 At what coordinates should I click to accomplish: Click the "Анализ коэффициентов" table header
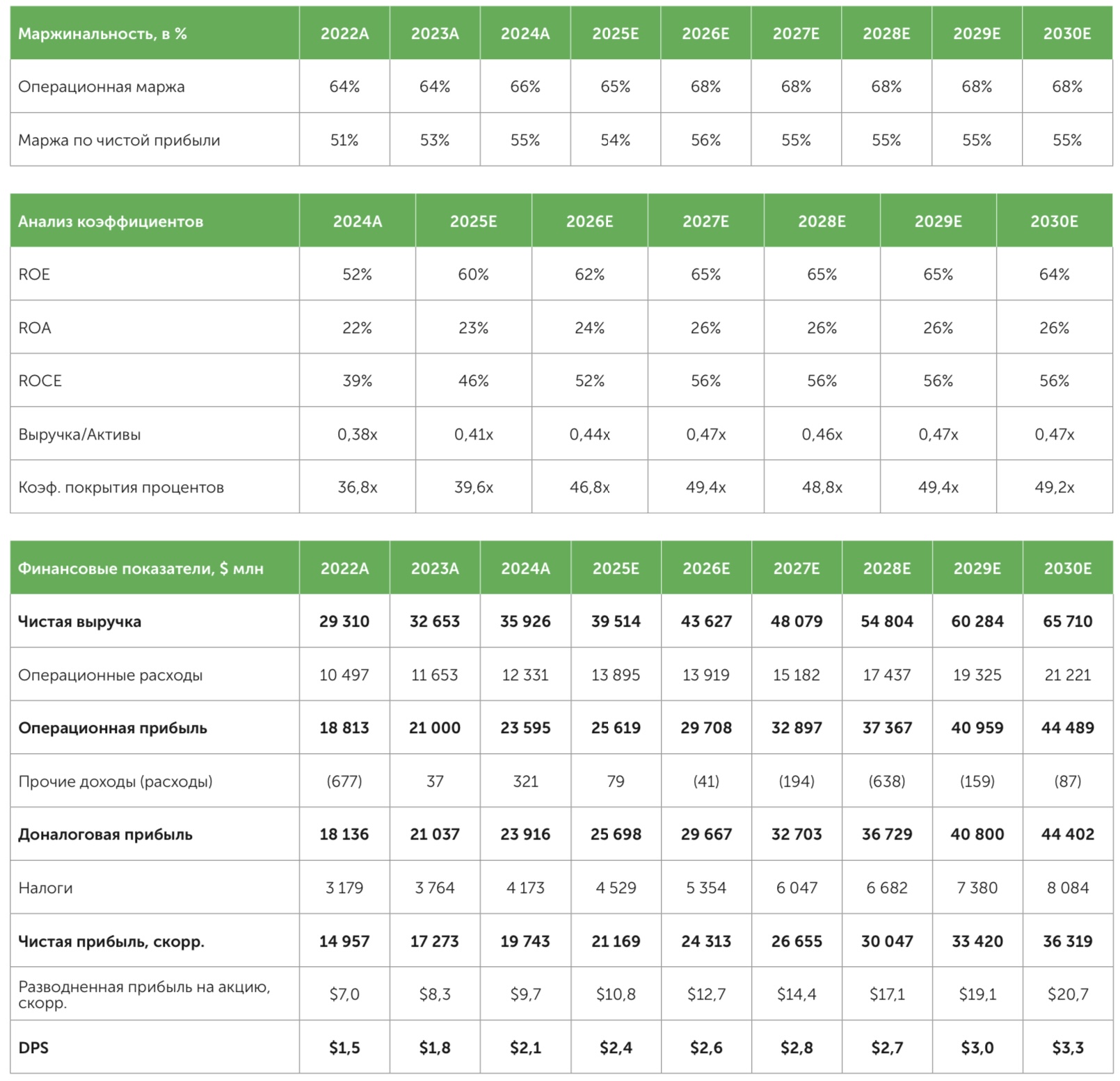[111, 222]
